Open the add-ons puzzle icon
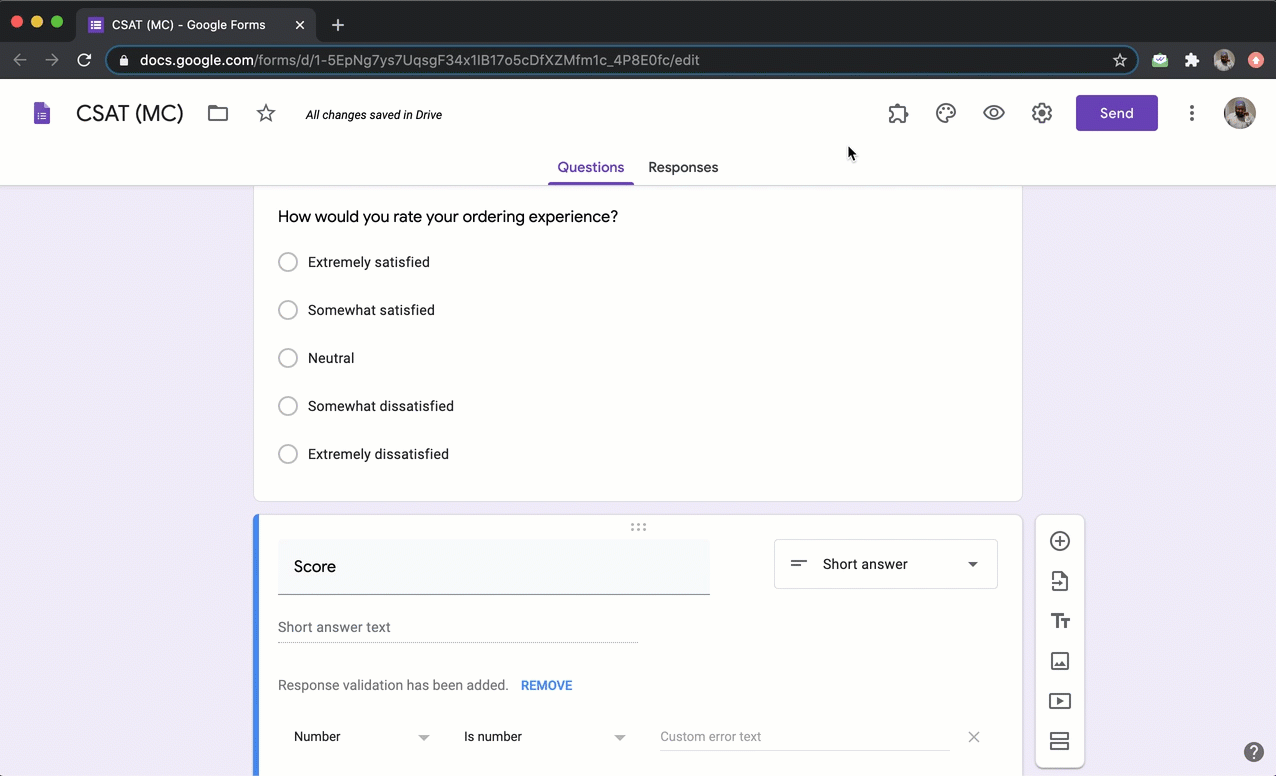 [898, 113]
